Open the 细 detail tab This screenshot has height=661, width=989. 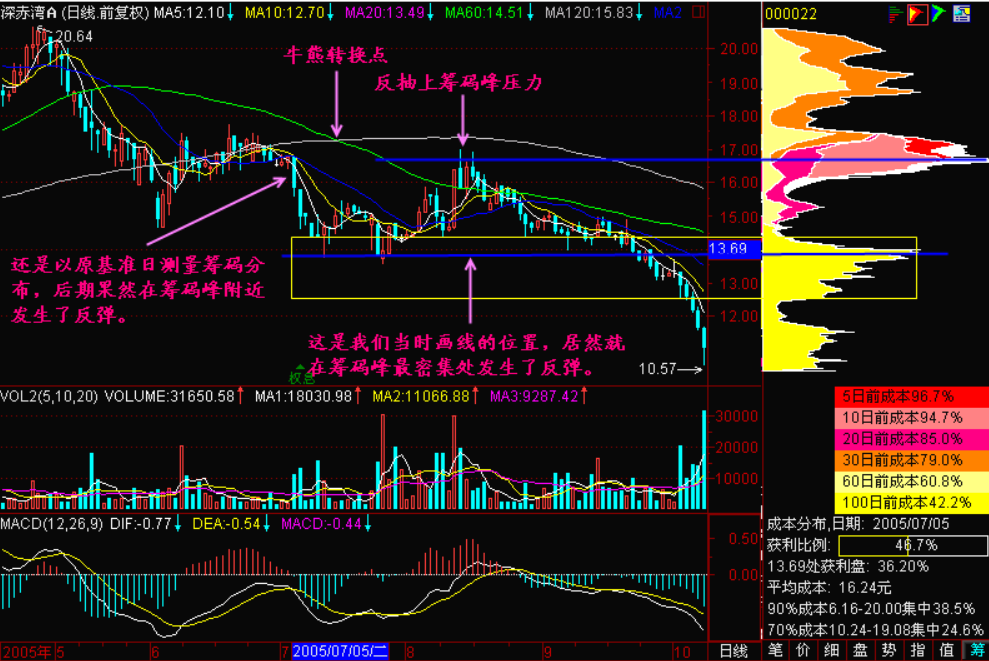coord(832,651)
